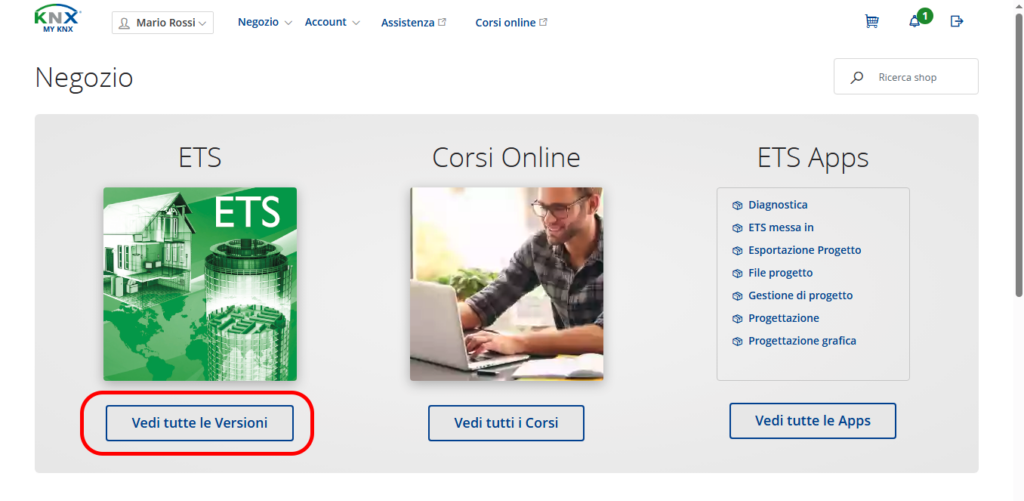Image resolution: width=1024 pixels, height=501 pixels.
Task: Click the Corsi Online man-with-laptop image
Action: (x=507, y=284)
